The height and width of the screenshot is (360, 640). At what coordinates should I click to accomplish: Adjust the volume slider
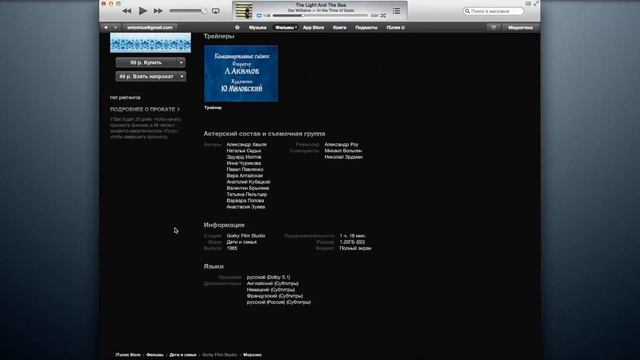(188, 11)
